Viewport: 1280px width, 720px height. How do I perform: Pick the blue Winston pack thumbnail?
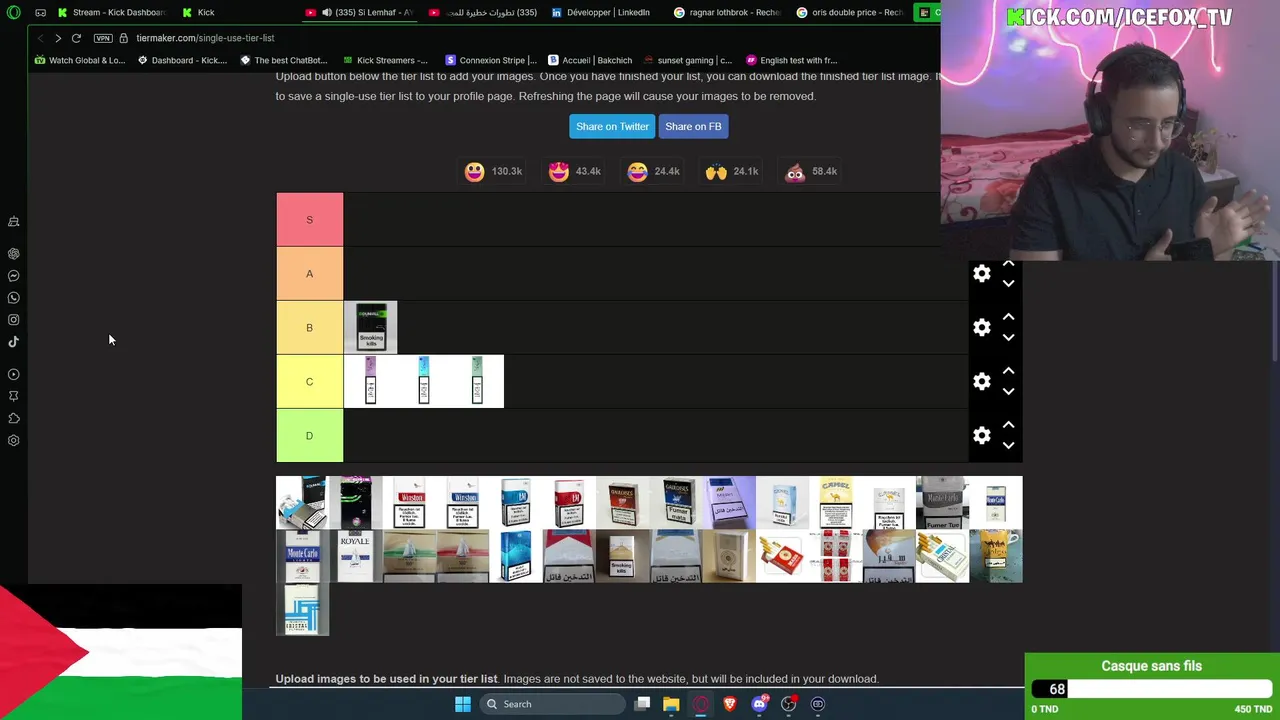pyautogui.click(x=462, y=502)
